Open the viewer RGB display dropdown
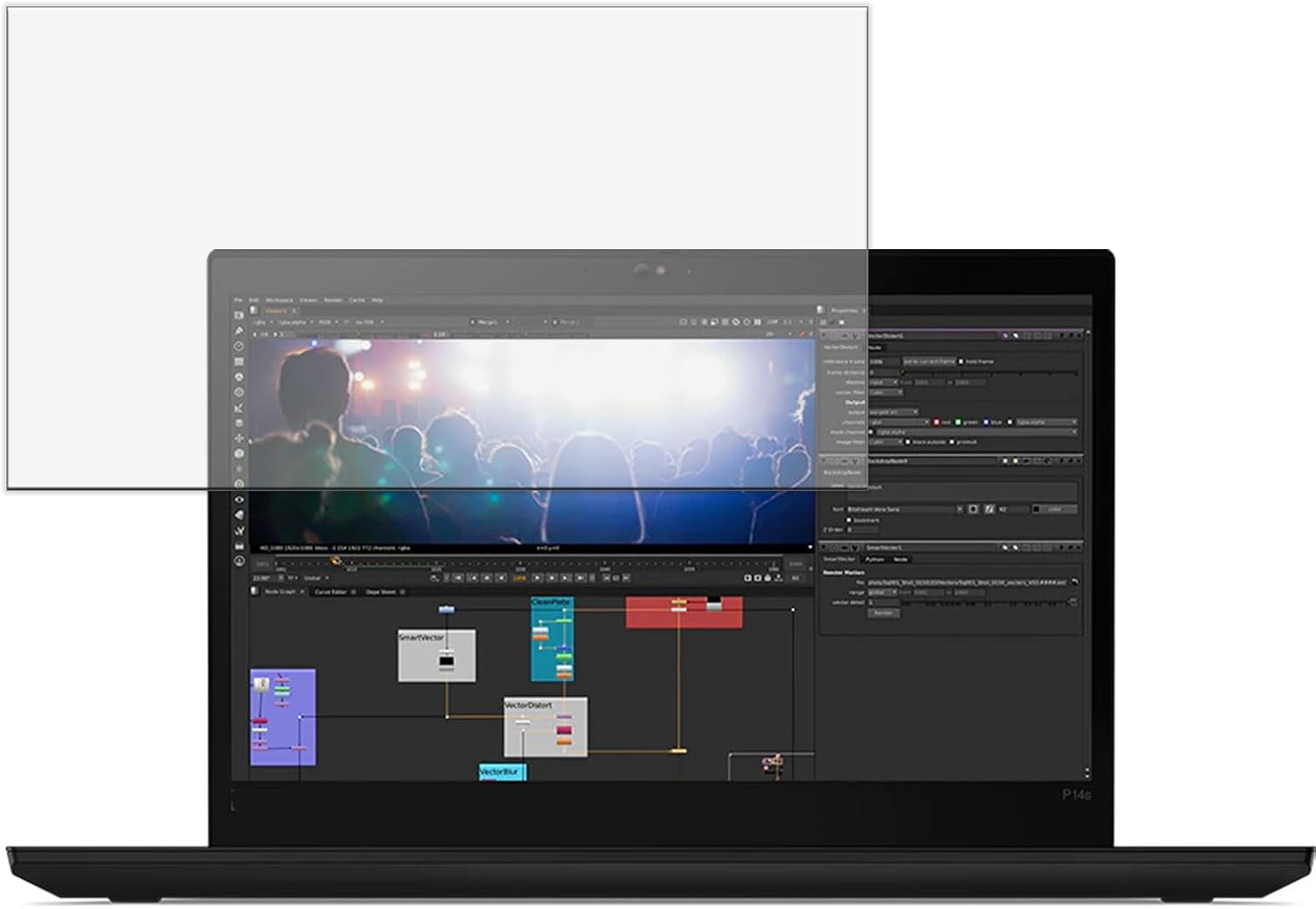 pyautogui.click(x=327, y=322)
